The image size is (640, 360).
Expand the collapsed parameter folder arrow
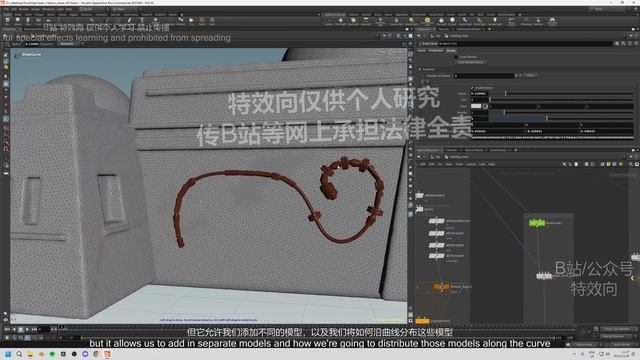420,69
